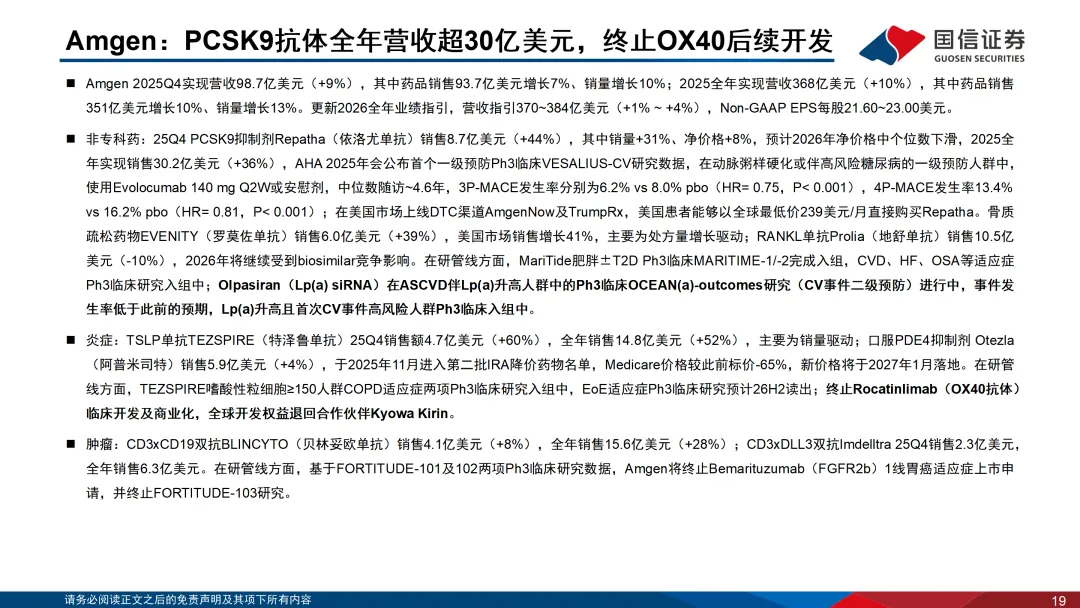Click the bold text 'Olpasiran（Lp(a) siRNA）'
This screenshot has width=1080, height=608.
[x=299, y=285]
